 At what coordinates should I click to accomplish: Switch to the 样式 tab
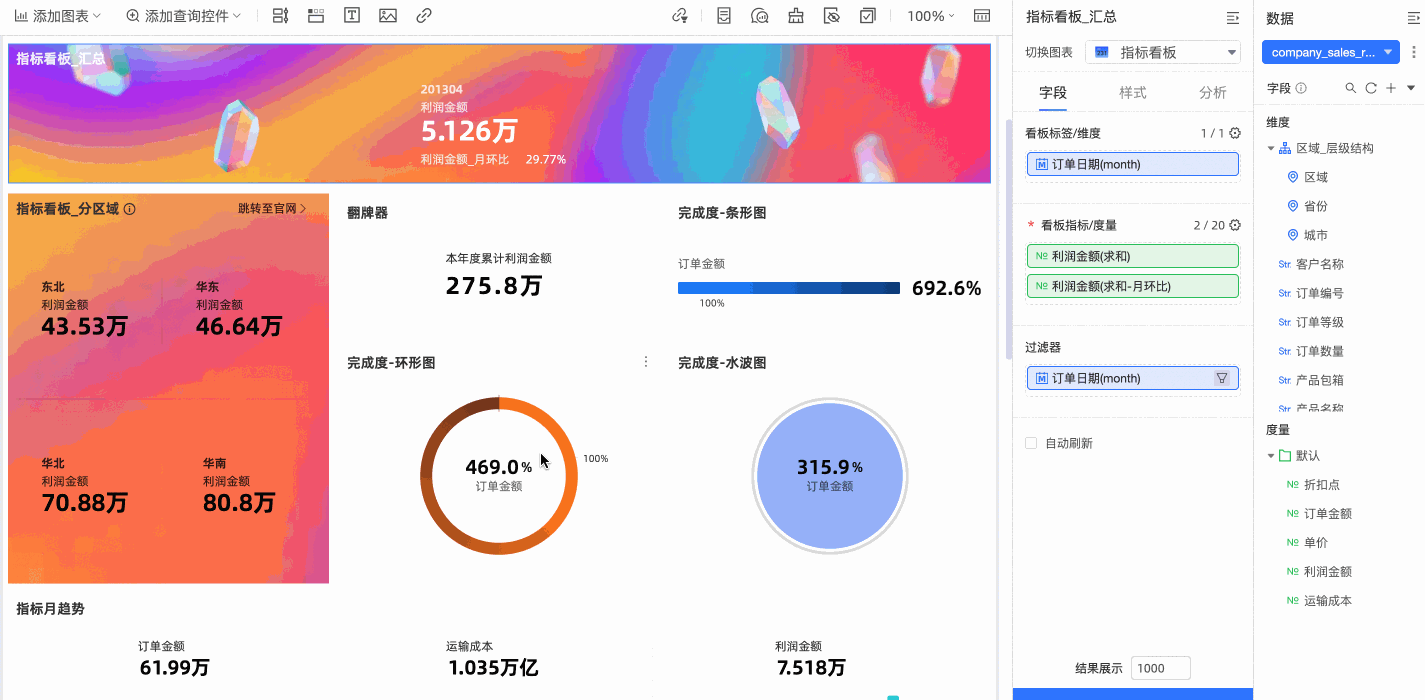1133,92
